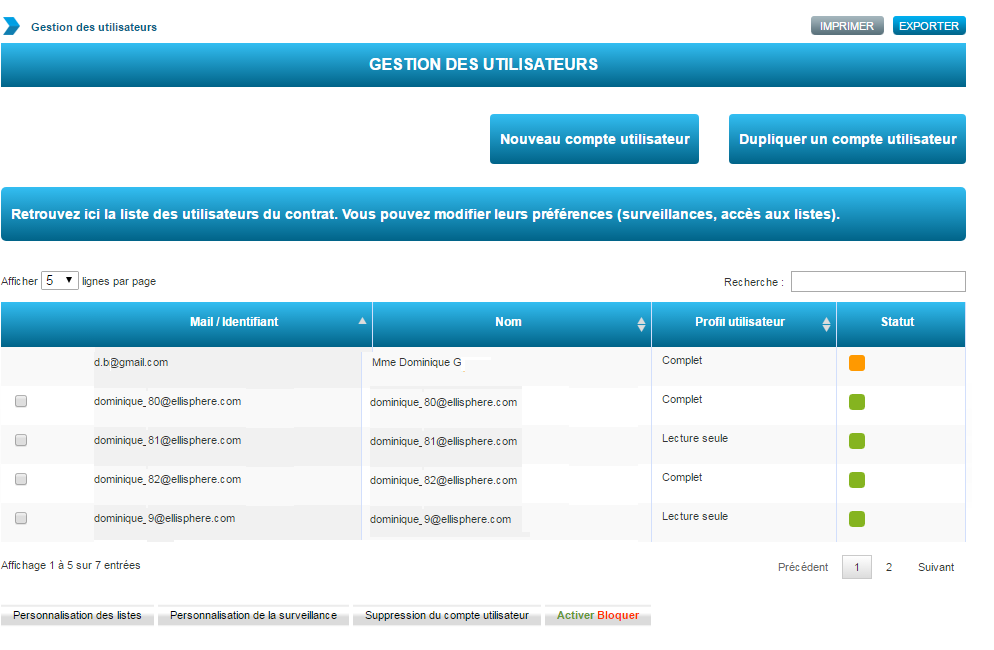Click the EXPORTER button
994x650 pixels.
(x=929, y=26)
